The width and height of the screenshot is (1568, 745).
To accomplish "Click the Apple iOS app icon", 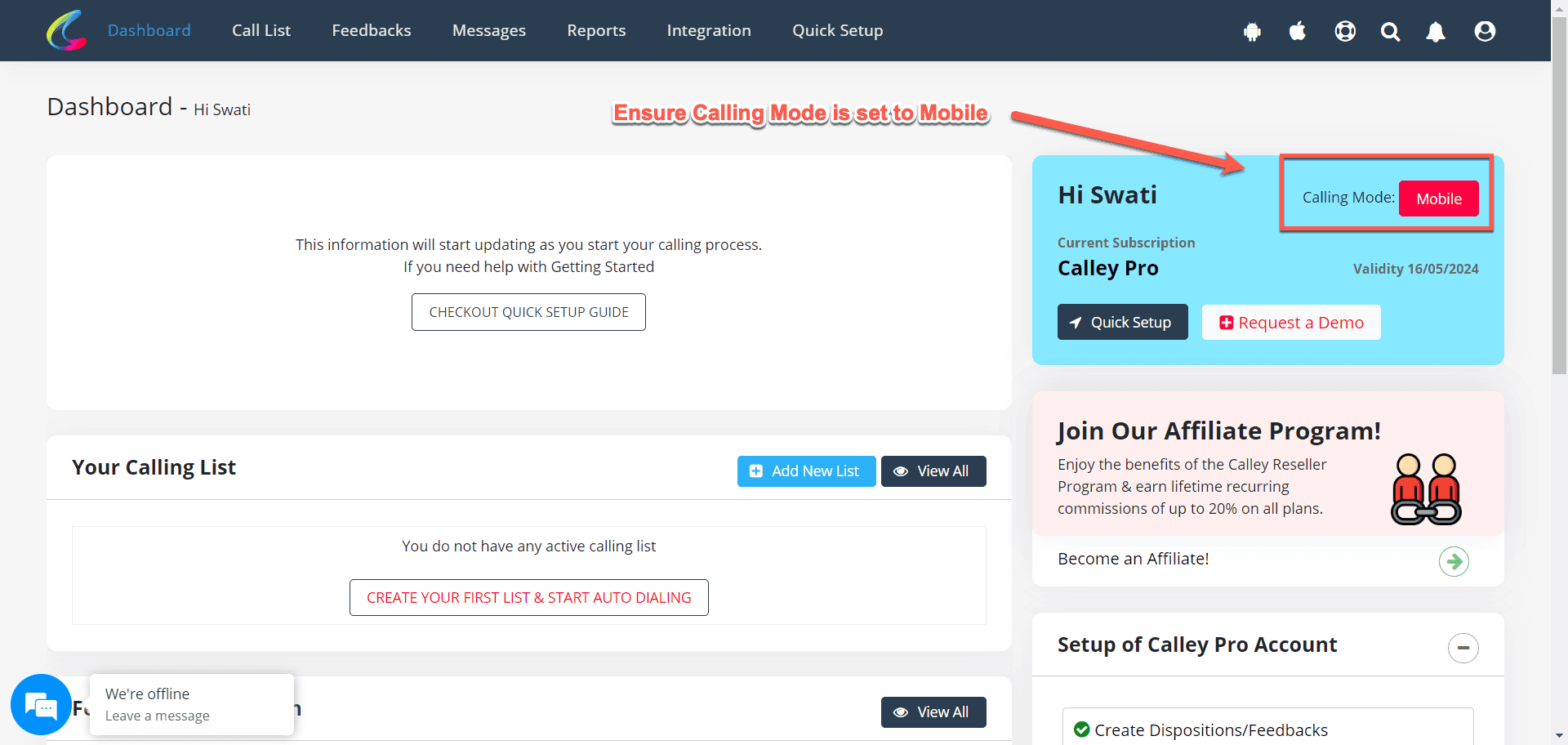I will tap(1298, 31).
